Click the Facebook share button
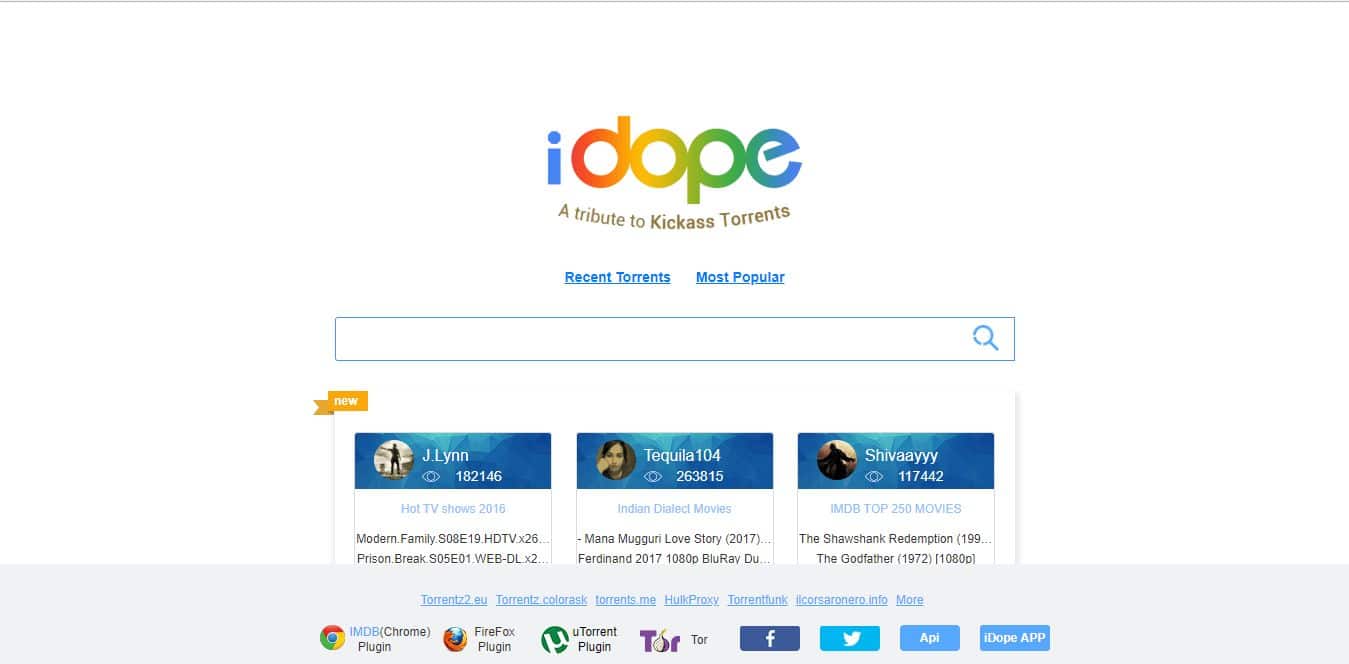The image size is (1349, 664). point(770,638)
